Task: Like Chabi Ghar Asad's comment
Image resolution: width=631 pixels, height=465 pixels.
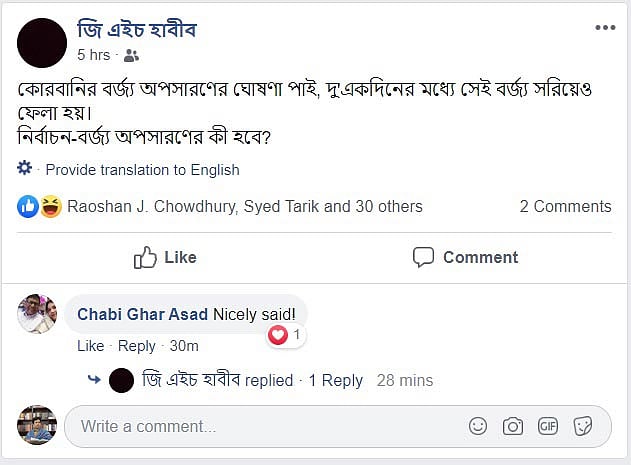Action: pyautogui.click(x=90, y=346)
